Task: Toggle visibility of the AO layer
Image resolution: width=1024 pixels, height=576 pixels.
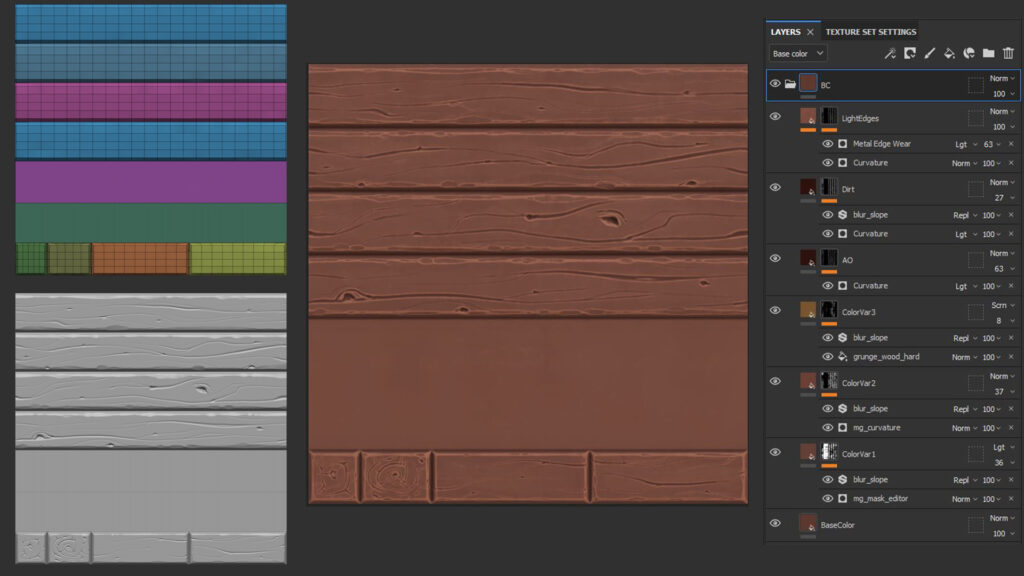Action: pyautogui.click(x=775, y=258)
